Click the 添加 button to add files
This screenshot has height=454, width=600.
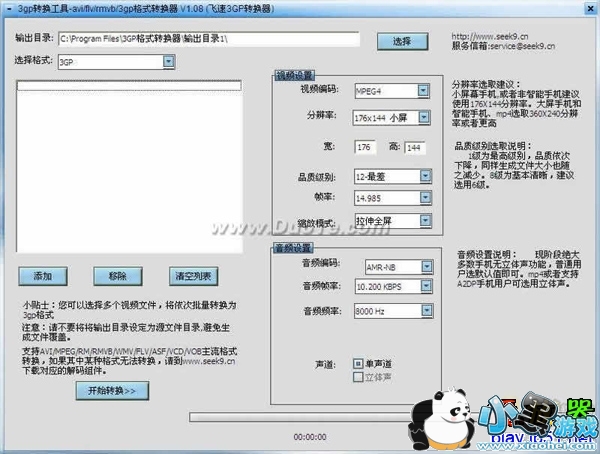(43, 276)
